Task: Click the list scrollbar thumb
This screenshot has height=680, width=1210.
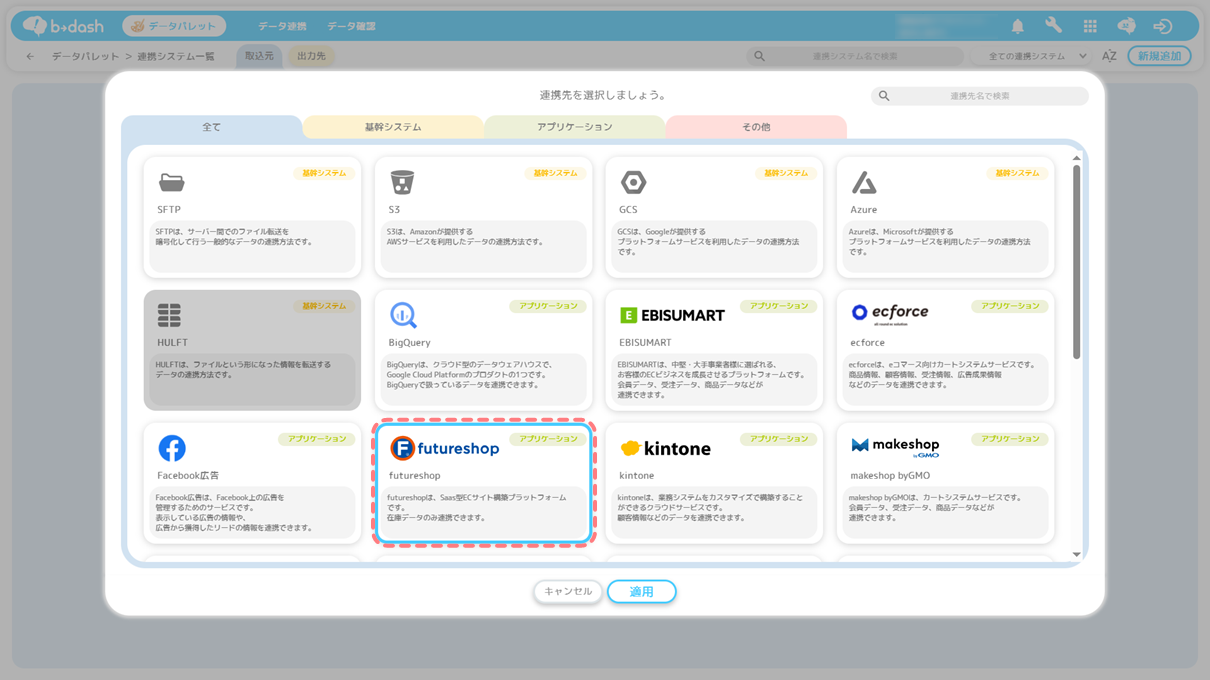Action: 1076,262
